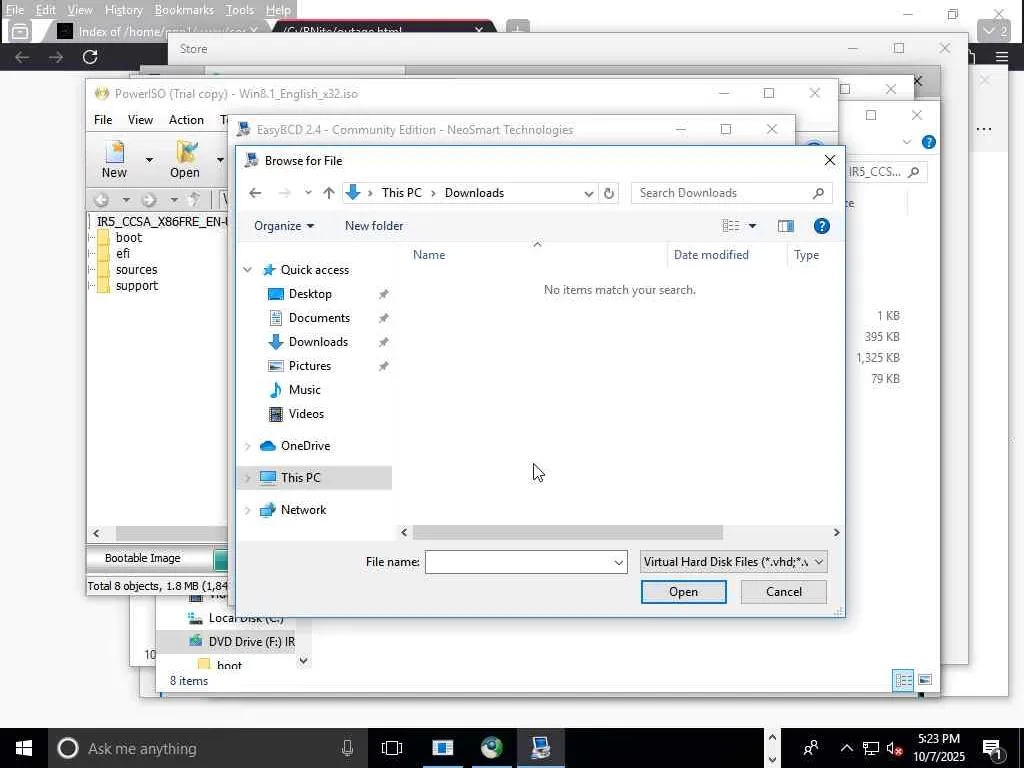Screen dimensions: 1024x768
Task: Click the search magnifier in Search Downloads
Action: (818, 193)
